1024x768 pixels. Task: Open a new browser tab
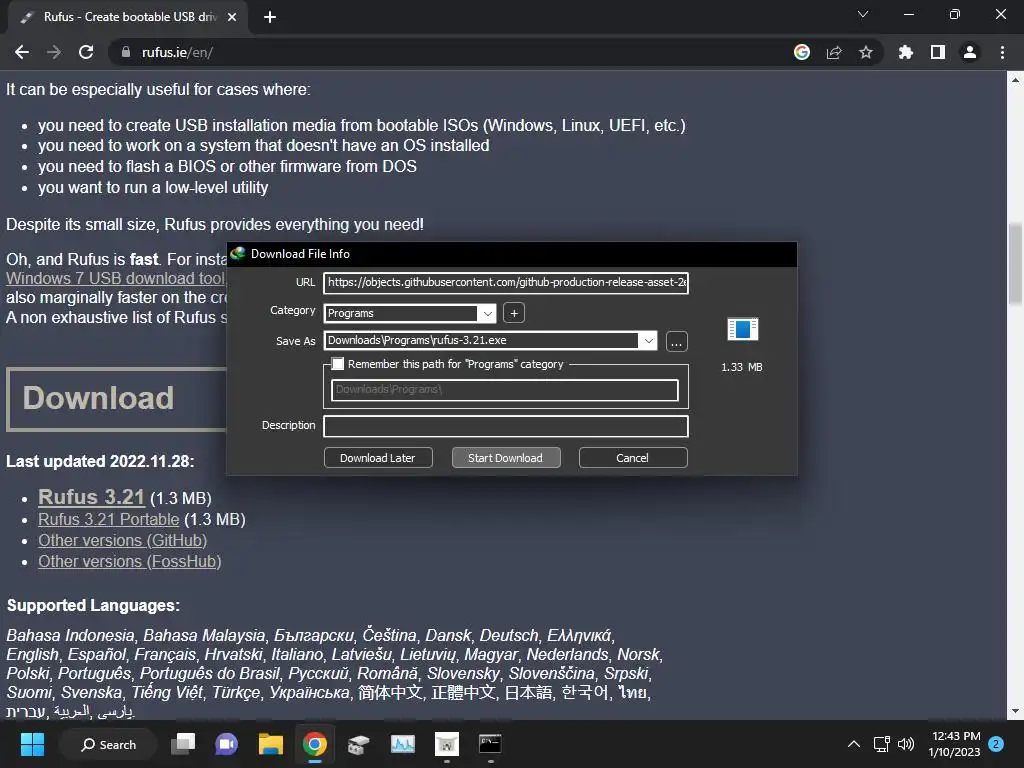click(270, 17)
